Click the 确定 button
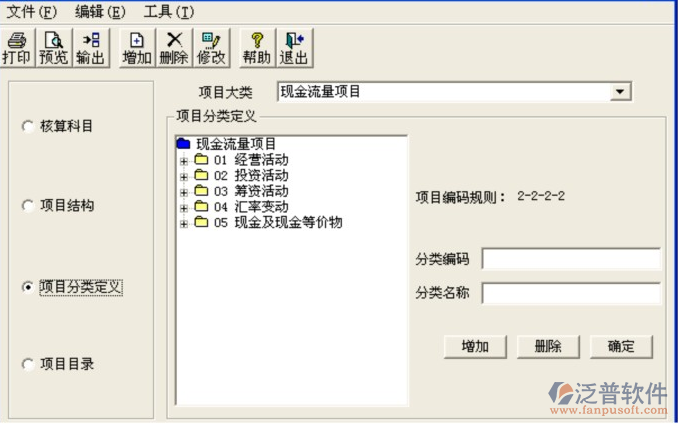 621,346
